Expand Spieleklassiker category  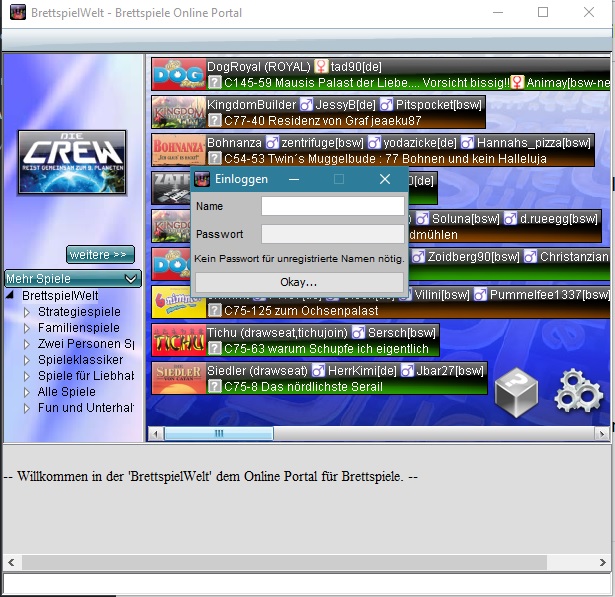click(27, 360)
